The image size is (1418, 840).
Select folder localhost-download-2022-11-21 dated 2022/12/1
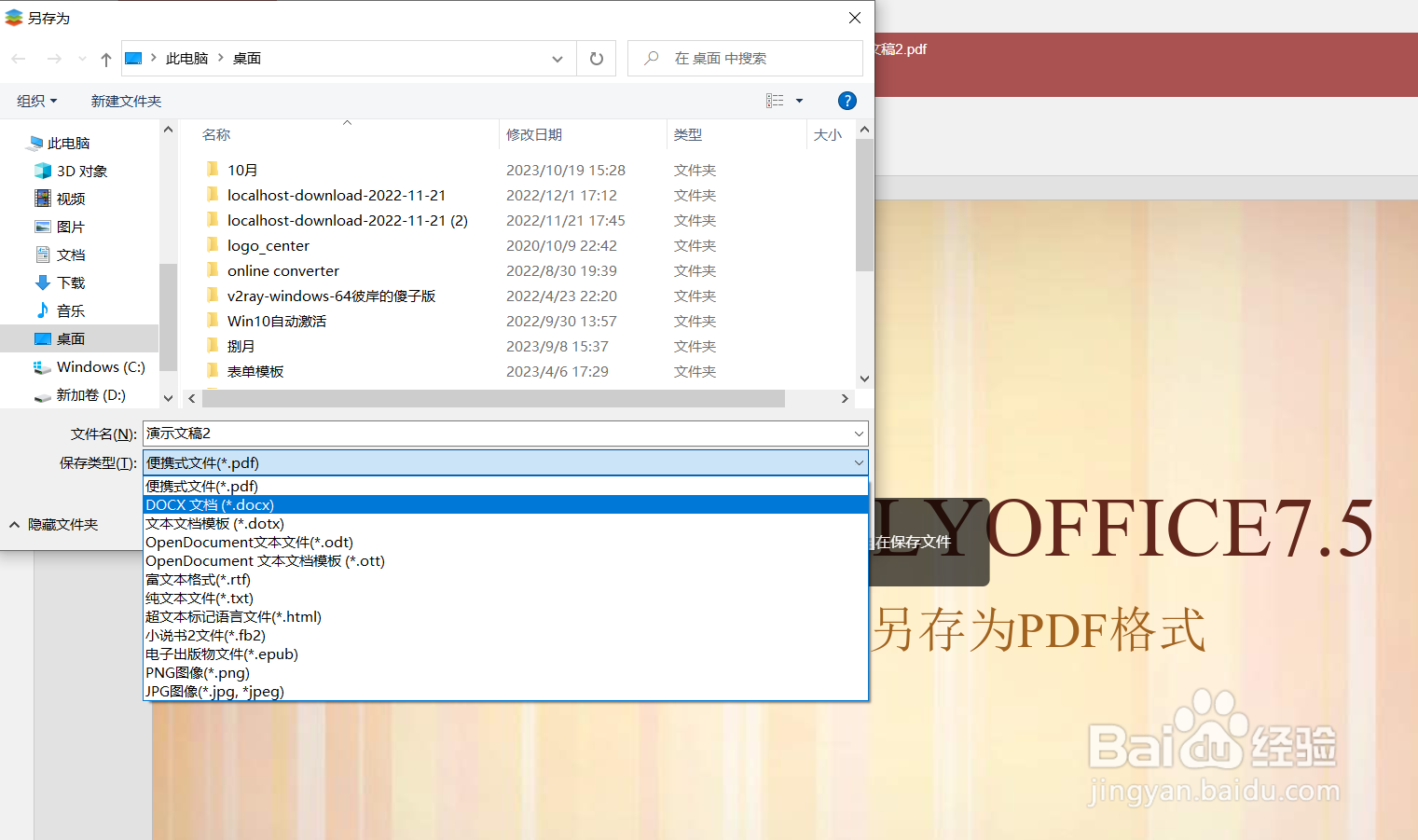pos(337,195)
